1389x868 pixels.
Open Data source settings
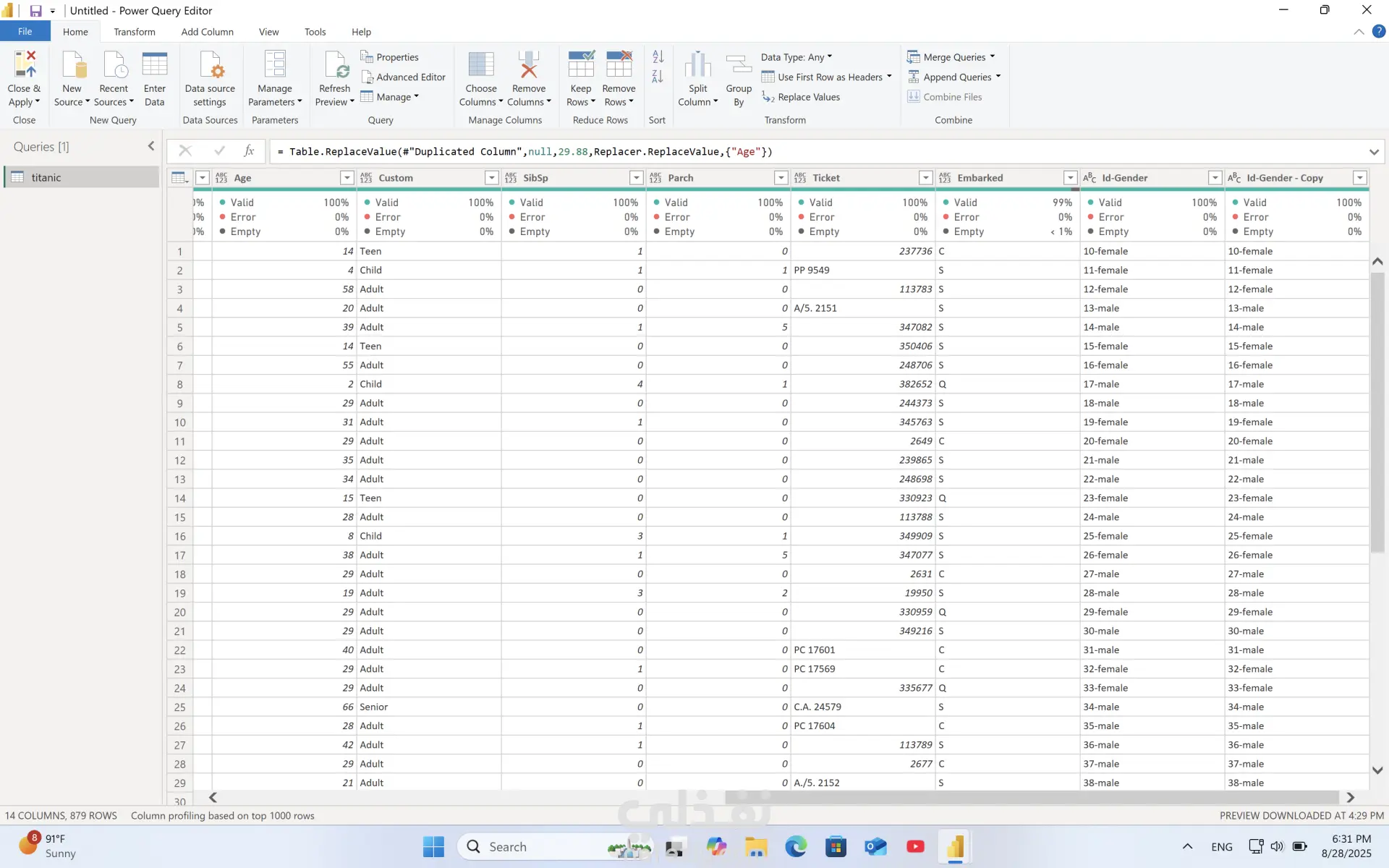pyautogui.click(x=210, y=65)
